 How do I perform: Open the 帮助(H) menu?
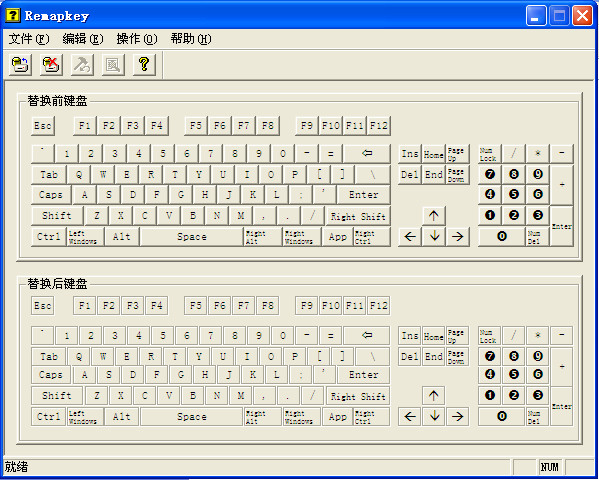pos(191,39)
